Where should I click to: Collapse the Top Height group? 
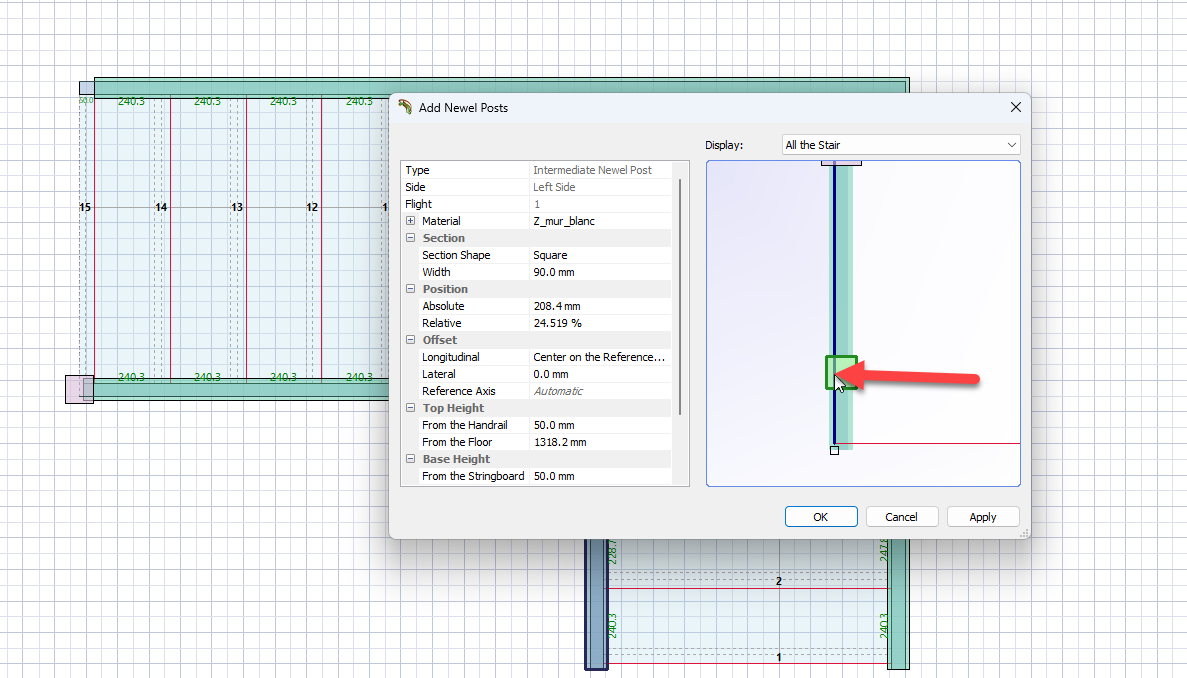410,408
